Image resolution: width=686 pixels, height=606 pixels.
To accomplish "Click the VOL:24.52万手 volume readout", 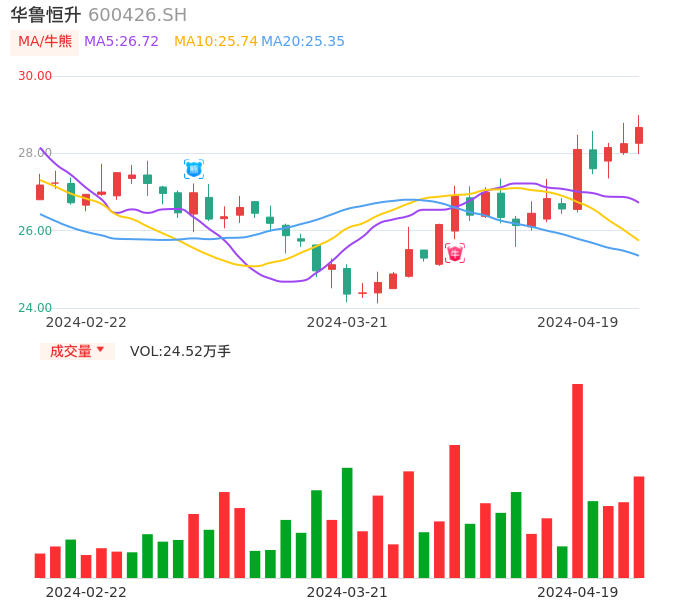I will pyautogui.click(x=180, y=351).
